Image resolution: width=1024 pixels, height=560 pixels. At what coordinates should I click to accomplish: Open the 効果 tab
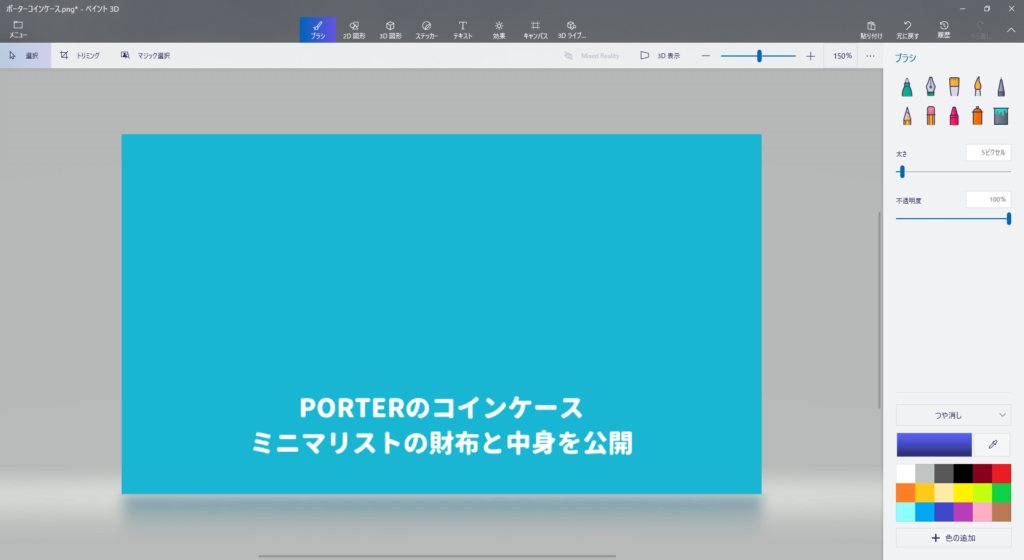499,30
